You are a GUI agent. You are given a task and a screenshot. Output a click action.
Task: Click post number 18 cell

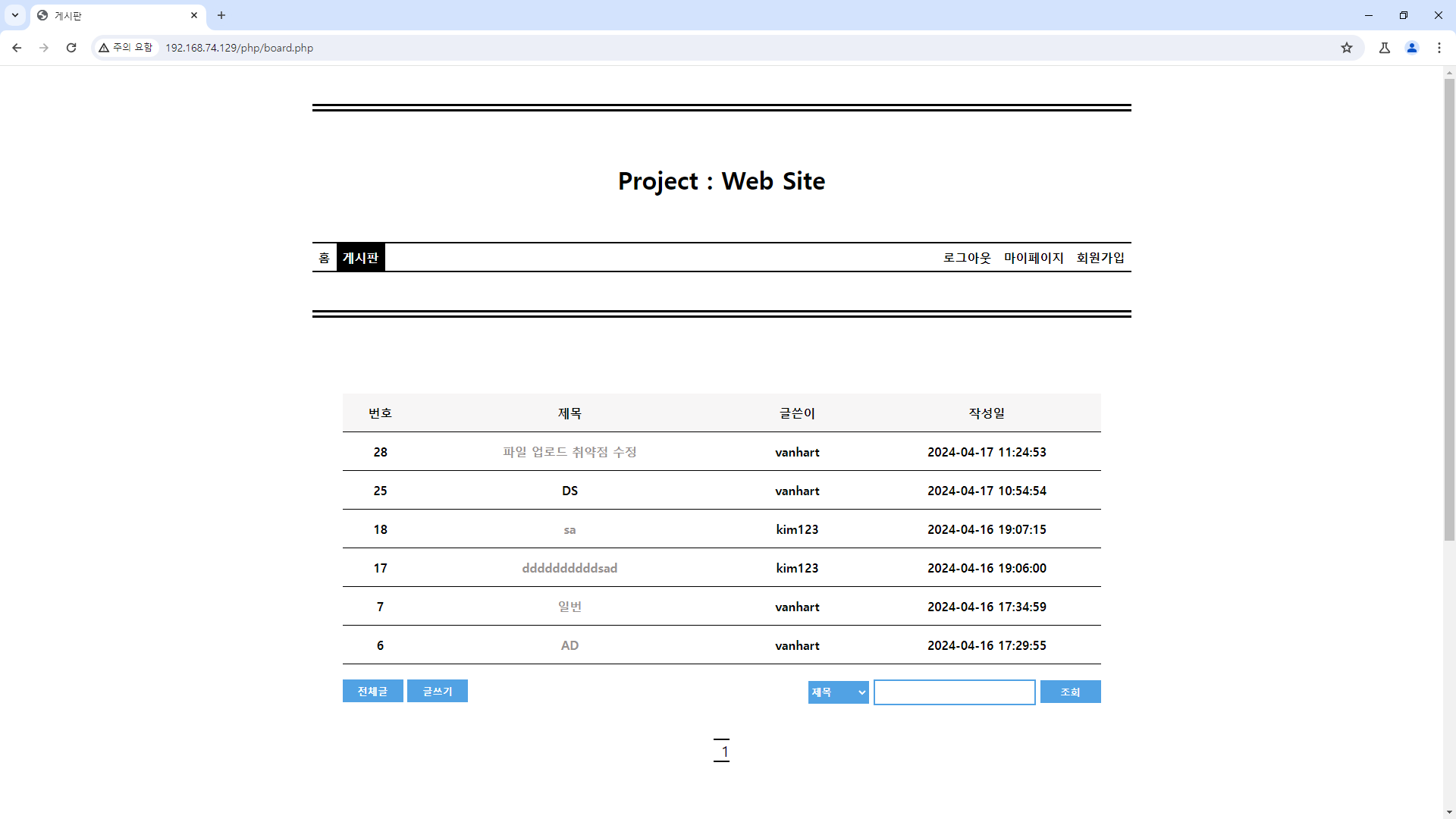381,529
